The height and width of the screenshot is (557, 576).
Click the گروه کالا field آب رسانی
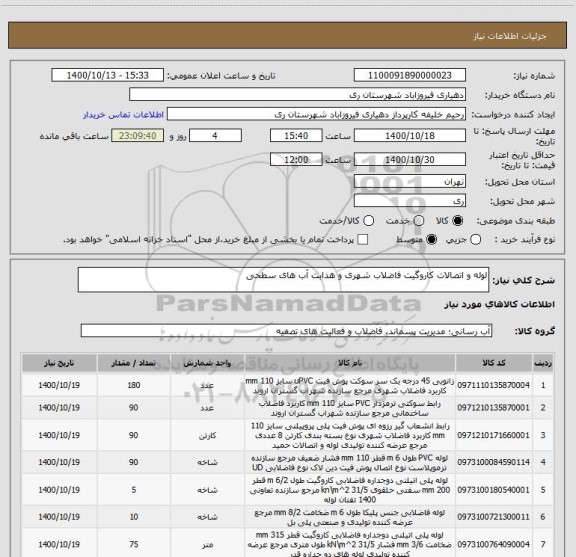[x=286, y=331]
